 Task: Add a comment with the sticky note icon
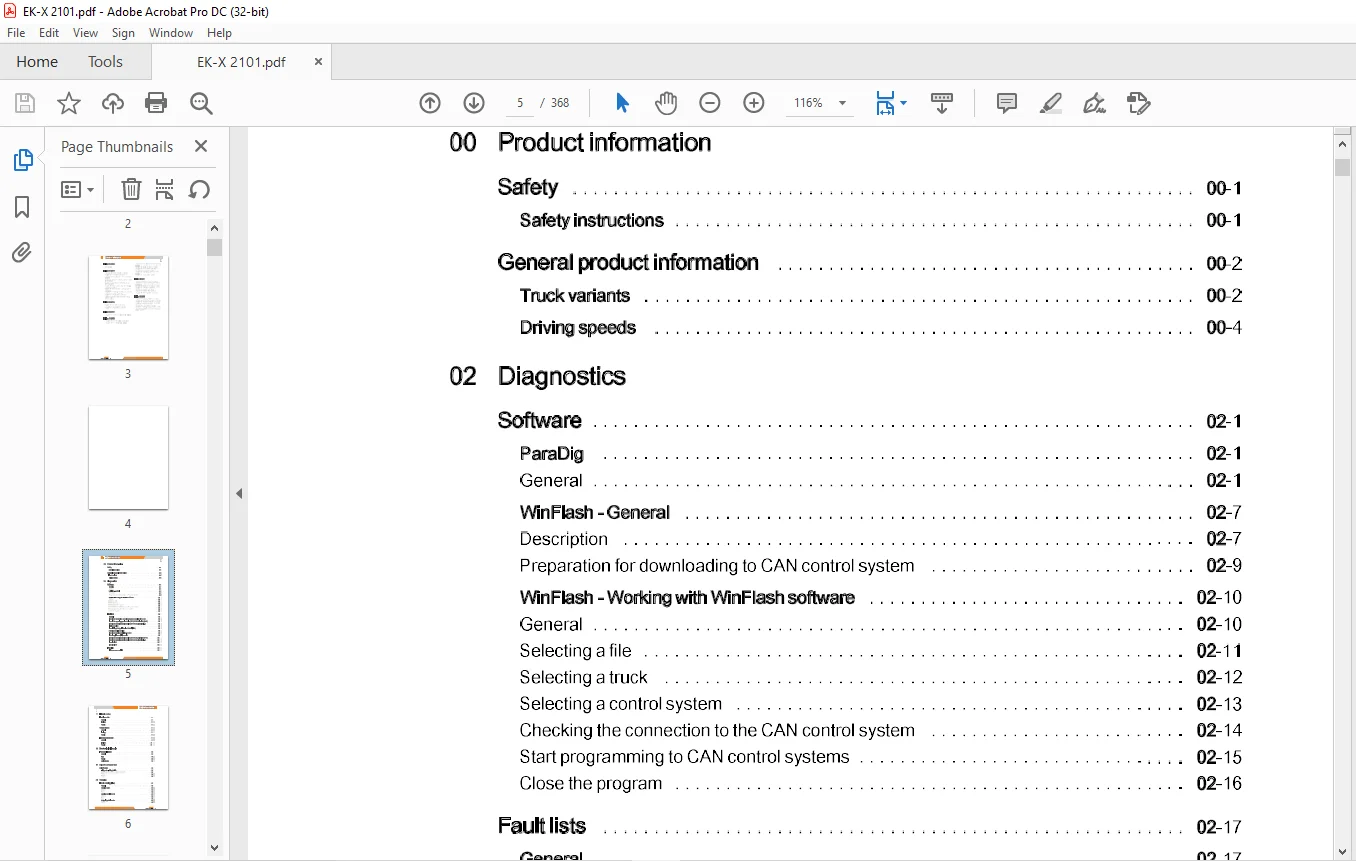coord(1007,103)
